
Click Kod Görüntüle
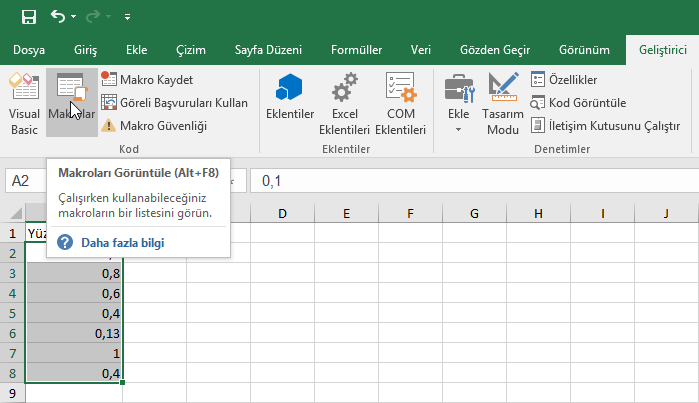(578, 103)
